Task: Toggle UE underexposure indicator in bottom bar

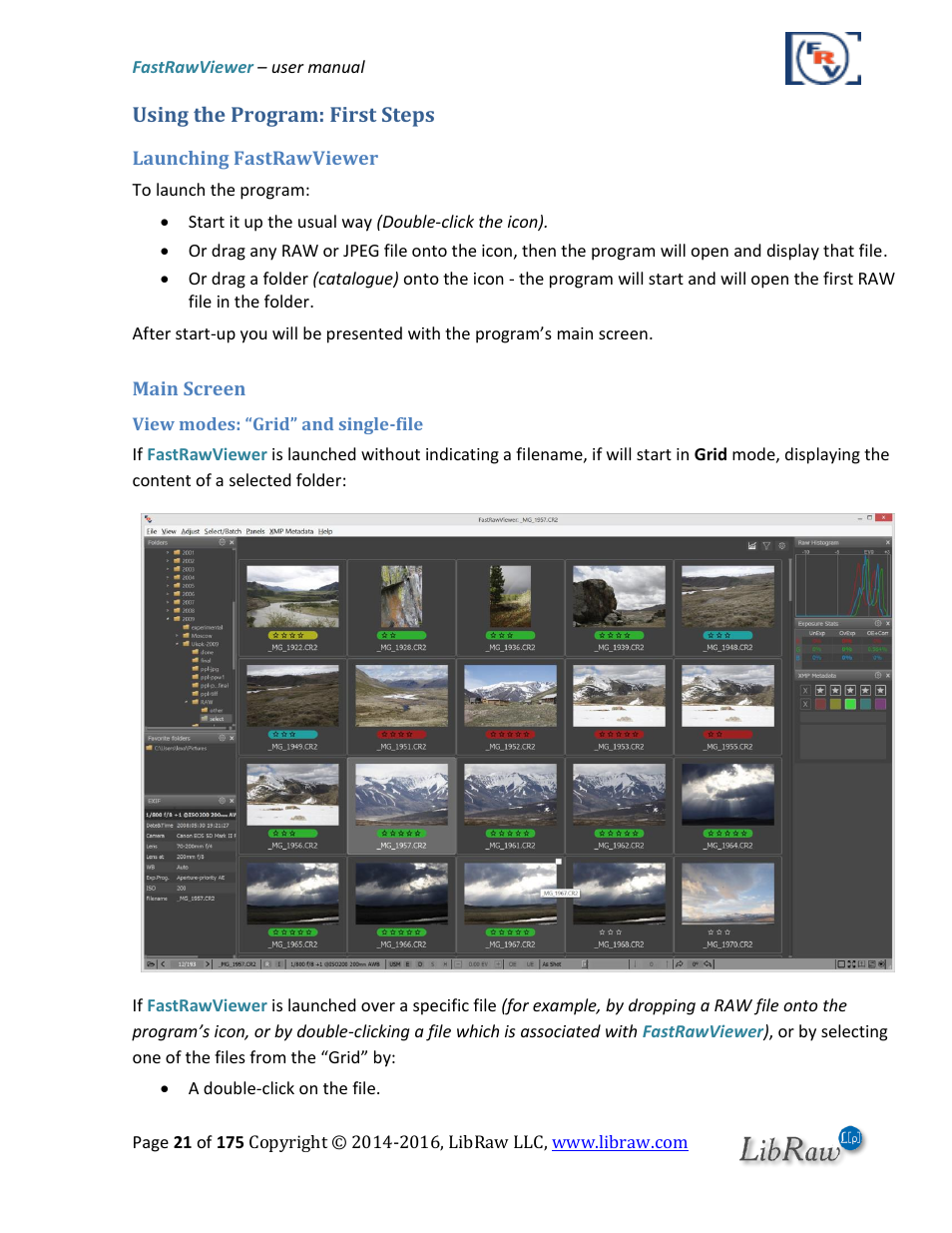Action: (x=529, y=963)
